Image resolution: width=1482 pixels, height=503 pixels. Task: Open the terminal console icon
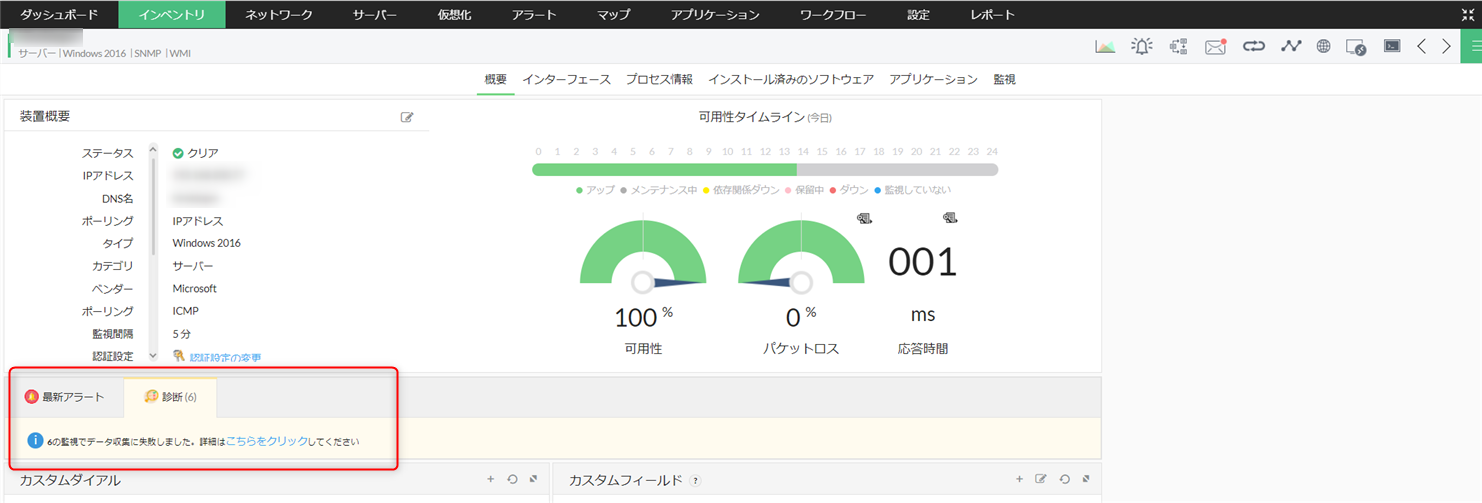click(x=1391, y=46)
